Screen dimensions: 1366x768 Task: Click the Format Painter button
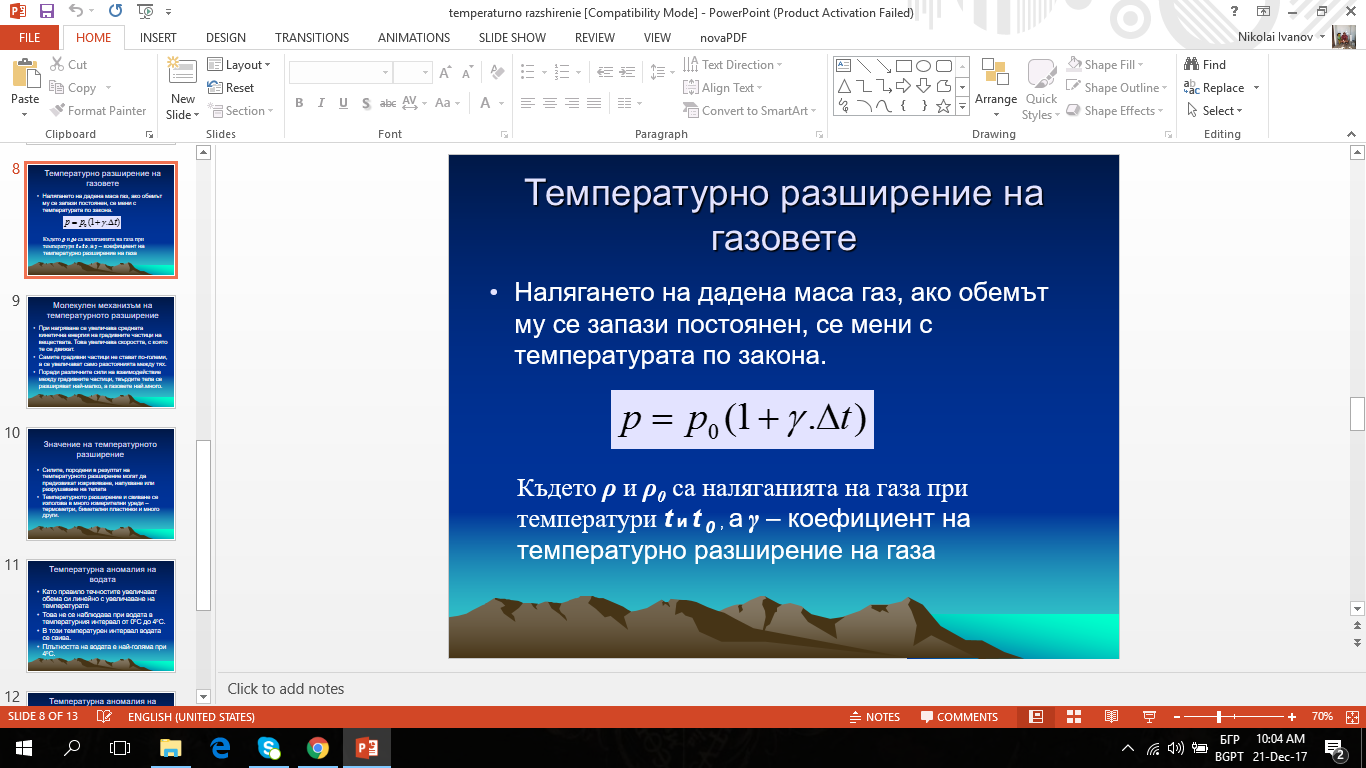point(97,111)
